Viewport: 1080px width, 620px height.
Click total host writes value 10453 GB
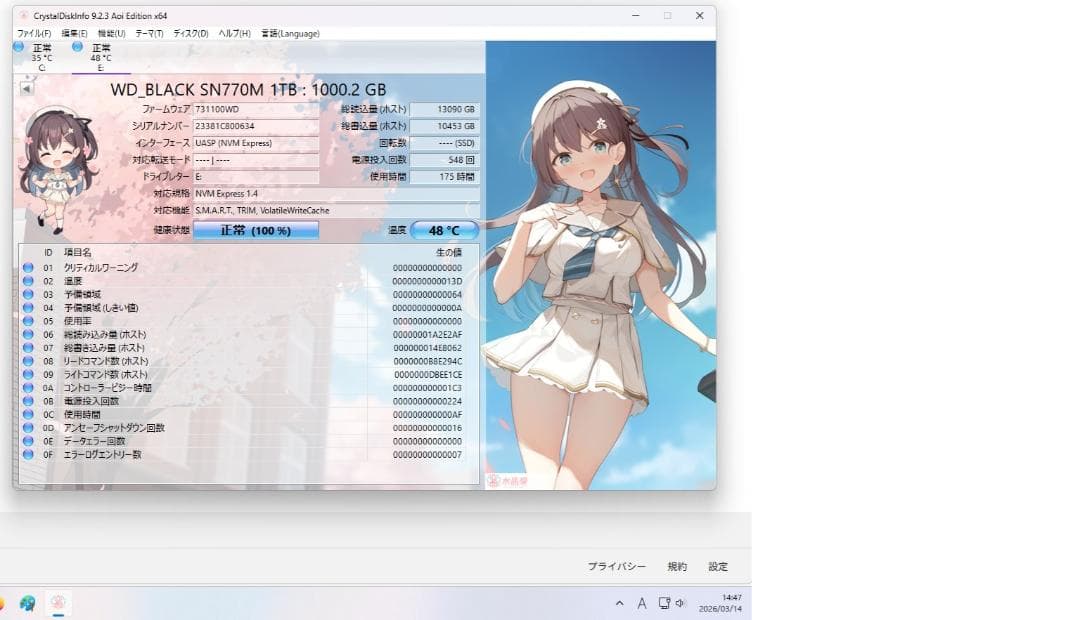(x=444, y=126)
